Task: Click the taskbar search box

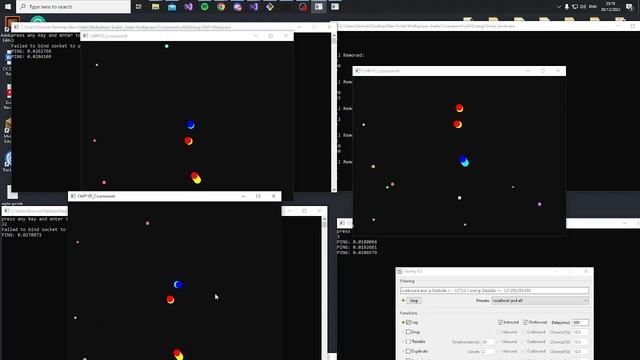Action: click(73, 7)
